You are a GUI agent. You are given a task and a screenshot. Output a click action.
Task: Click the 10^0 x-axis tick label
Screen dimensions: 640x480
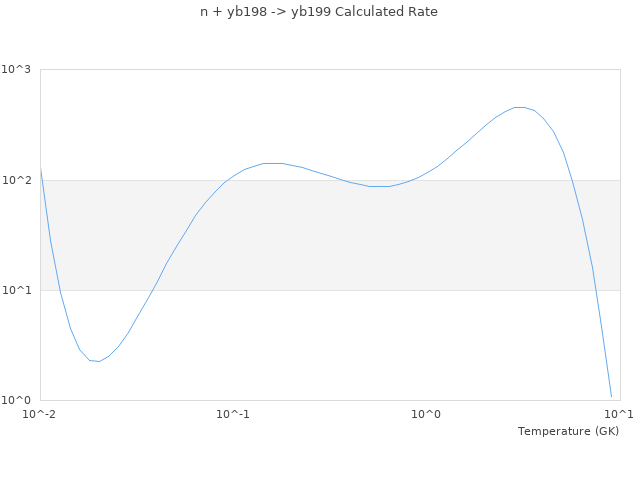426,414
